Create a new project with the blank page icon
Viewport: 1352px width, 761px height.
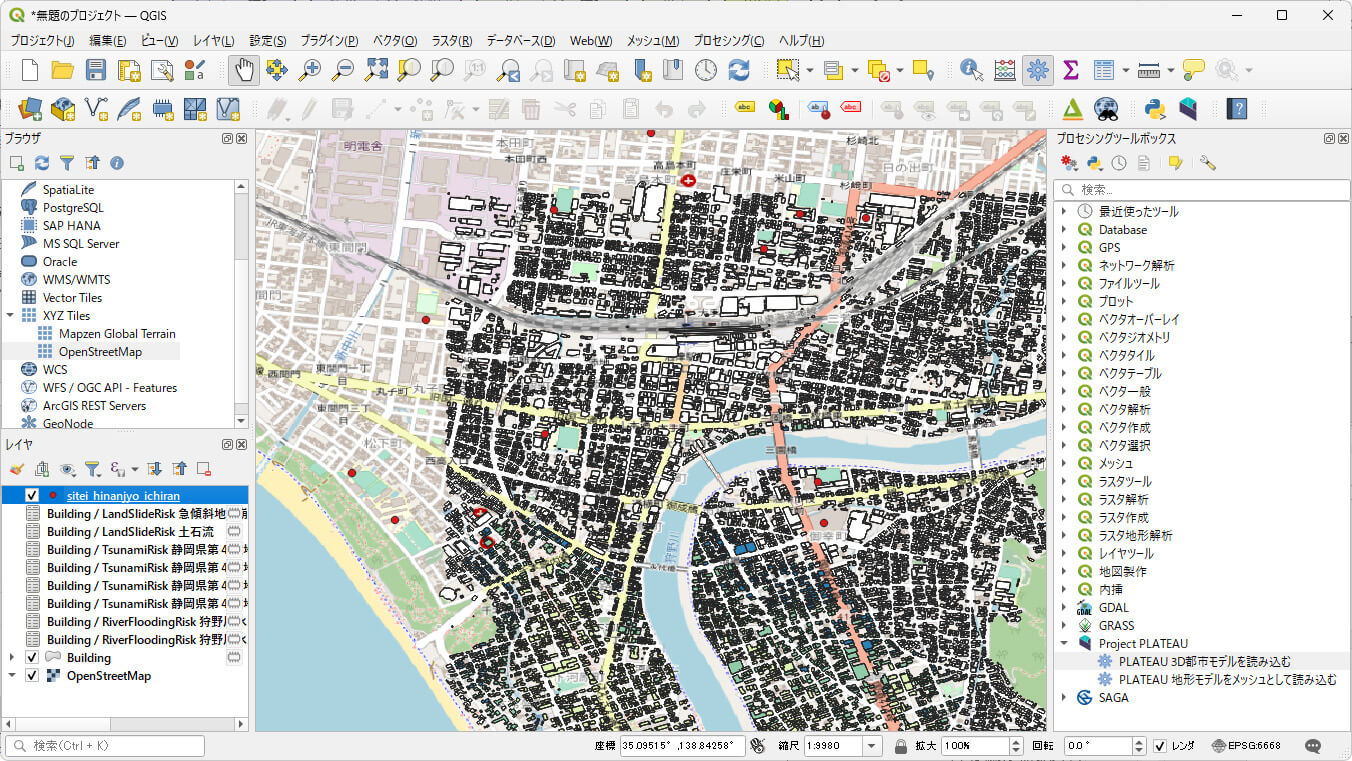pos(30,70)
